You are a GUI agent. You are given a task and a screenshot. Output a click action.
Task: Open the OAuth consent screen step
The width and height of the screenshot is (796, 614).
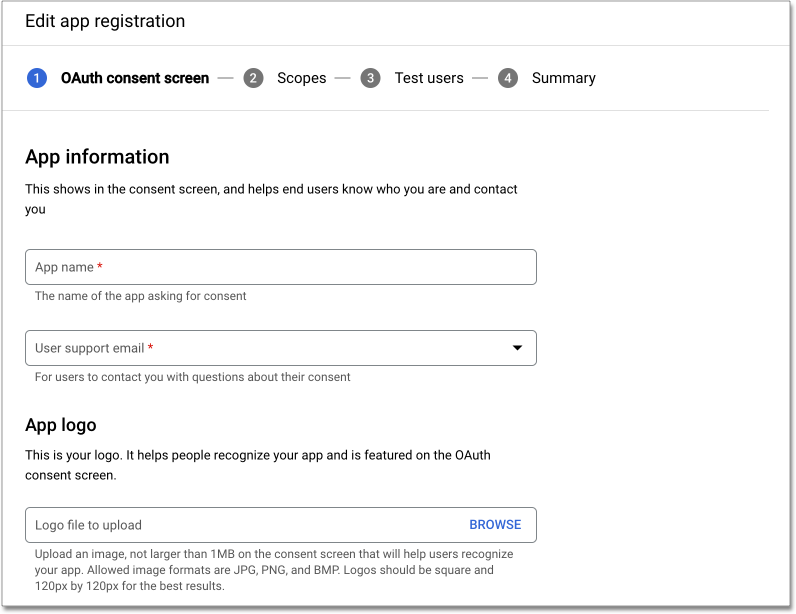(x=135, y=78)
